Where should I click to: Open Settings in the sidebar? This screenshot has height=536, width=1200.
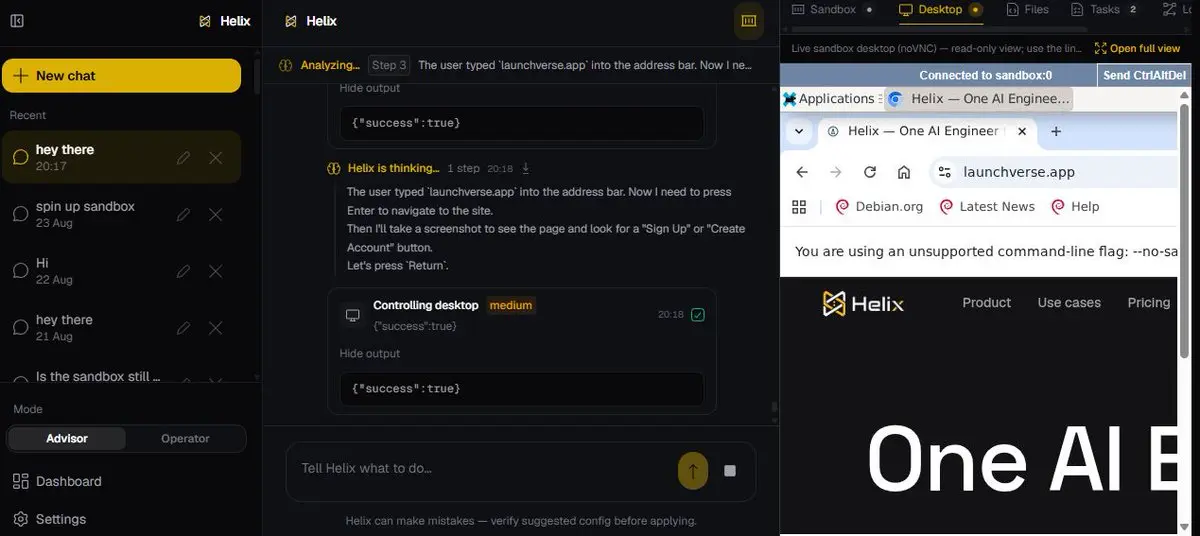coord(50,519)
